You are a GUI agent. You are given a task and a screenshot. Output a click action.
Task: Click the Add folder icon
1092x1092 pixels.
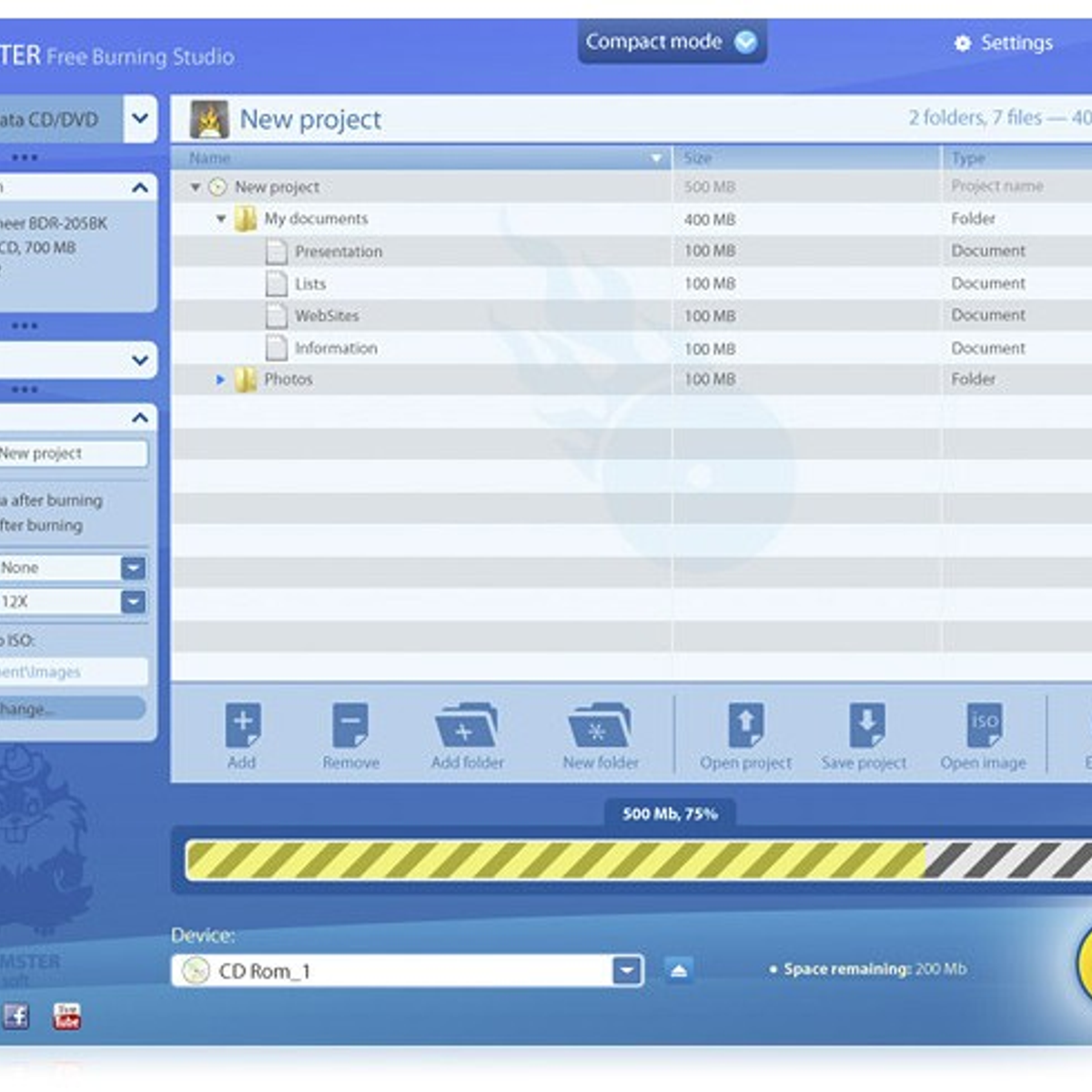pos(466,726)
